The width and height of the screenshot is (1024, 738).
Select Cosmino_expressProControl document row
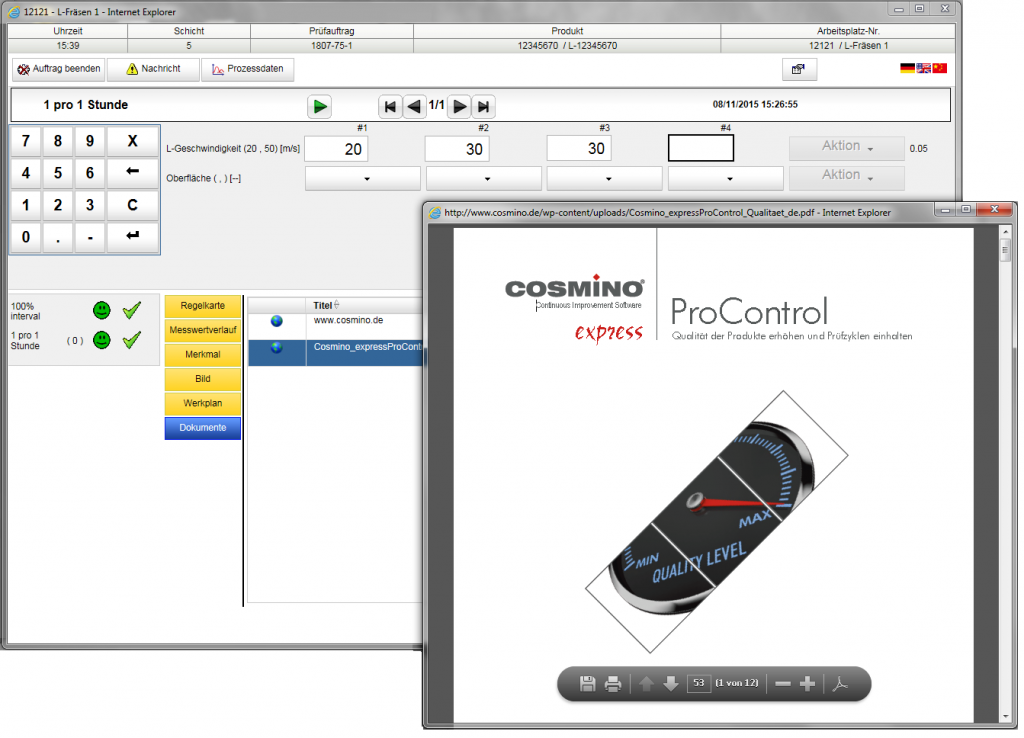point(336,352)
